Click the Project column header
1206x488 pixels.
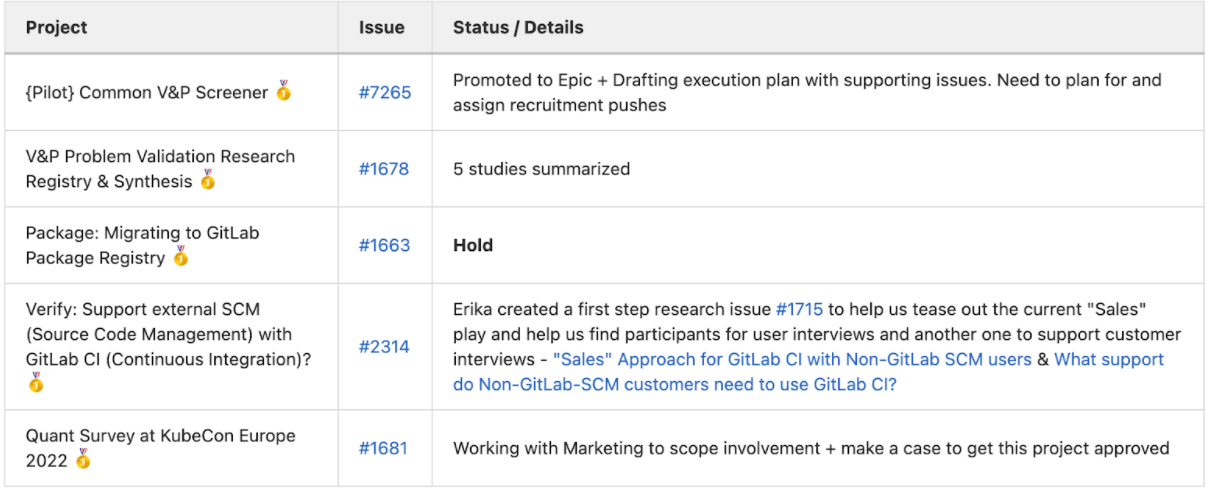(56, 27)
